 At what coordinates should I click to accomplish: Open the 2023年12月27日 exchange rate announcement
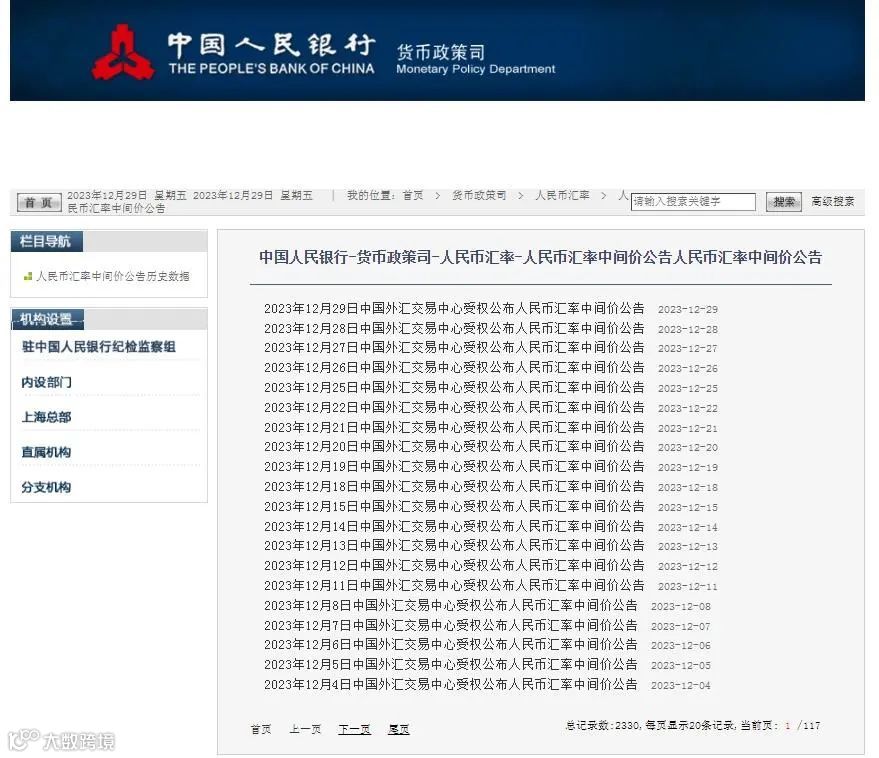(454, 348)
